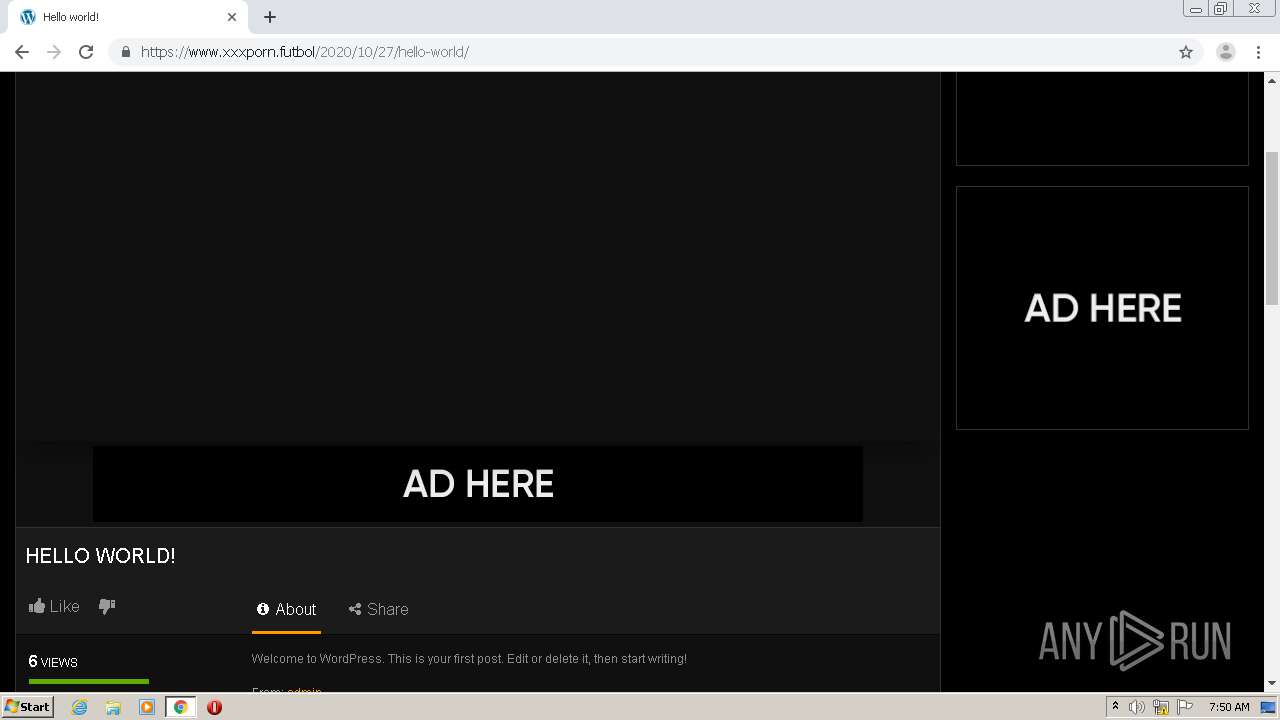Open the Opera icon in taskbar

pos(214,707)
